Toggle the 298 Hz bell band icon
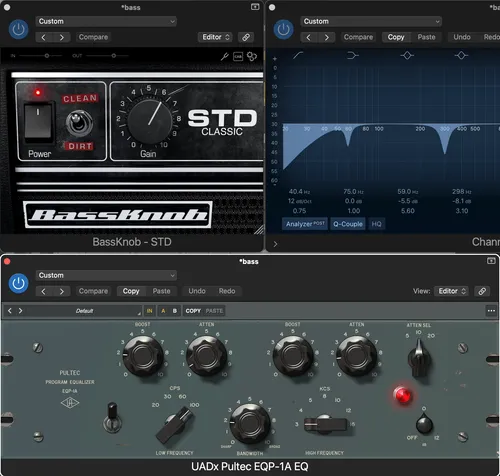The width and height of the screenshot is (500, 476). (461, 55)
